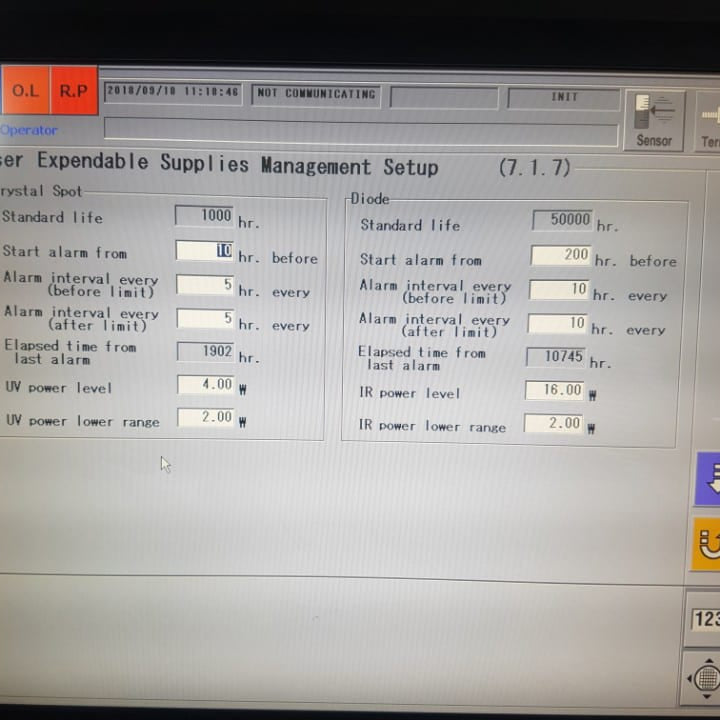Click the yellow return arrow icon

point(707,545)
